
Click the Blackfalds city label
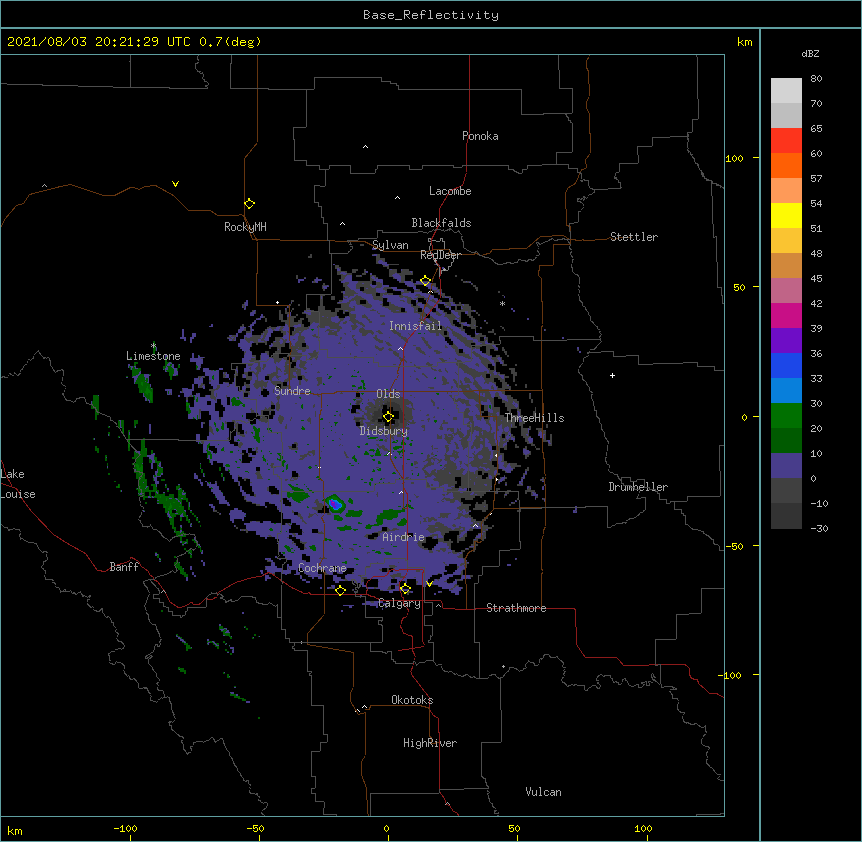tap(441, 223)
